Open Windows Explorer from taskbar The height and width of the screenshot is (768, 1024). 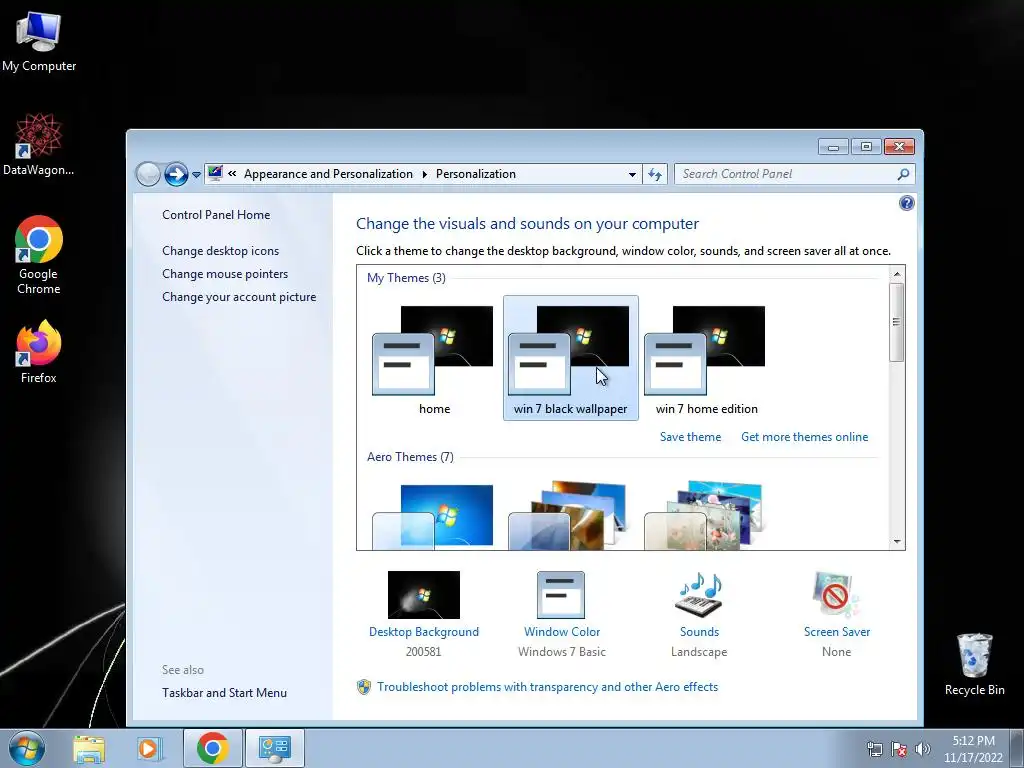tap(89, 748)
